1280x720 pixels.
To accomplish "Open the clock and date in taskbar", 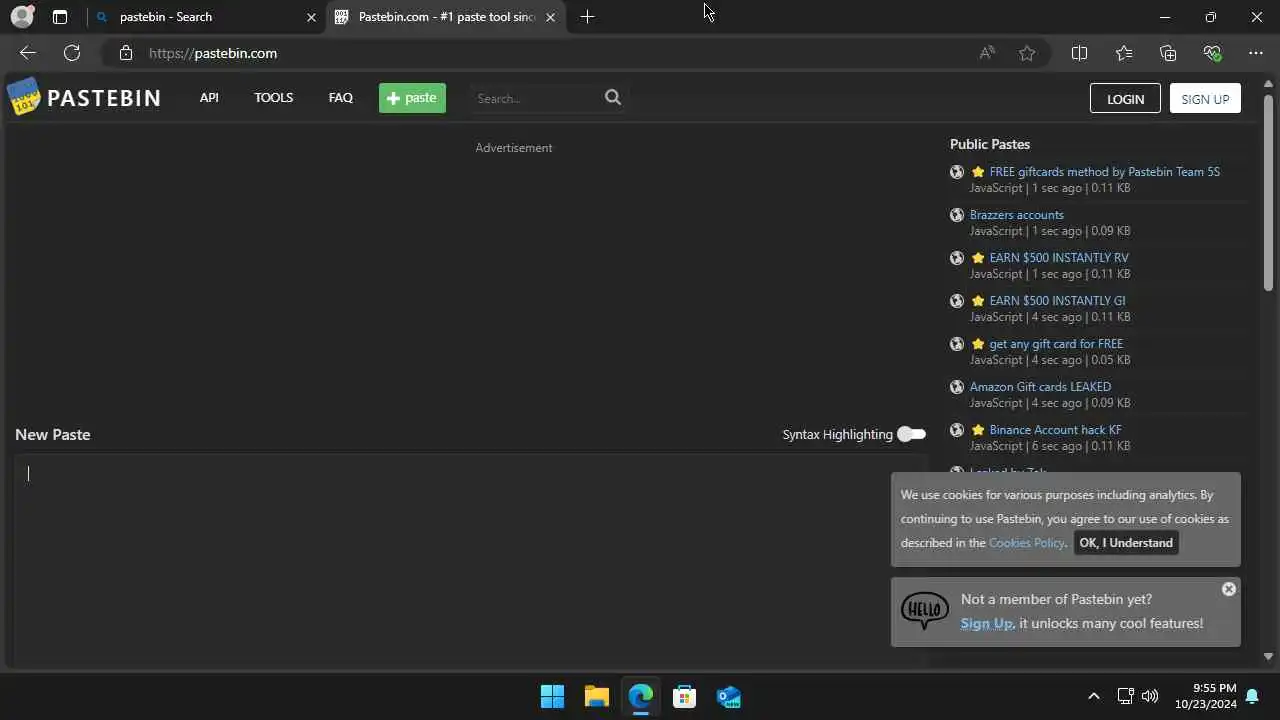I will tap(1206, 696).
